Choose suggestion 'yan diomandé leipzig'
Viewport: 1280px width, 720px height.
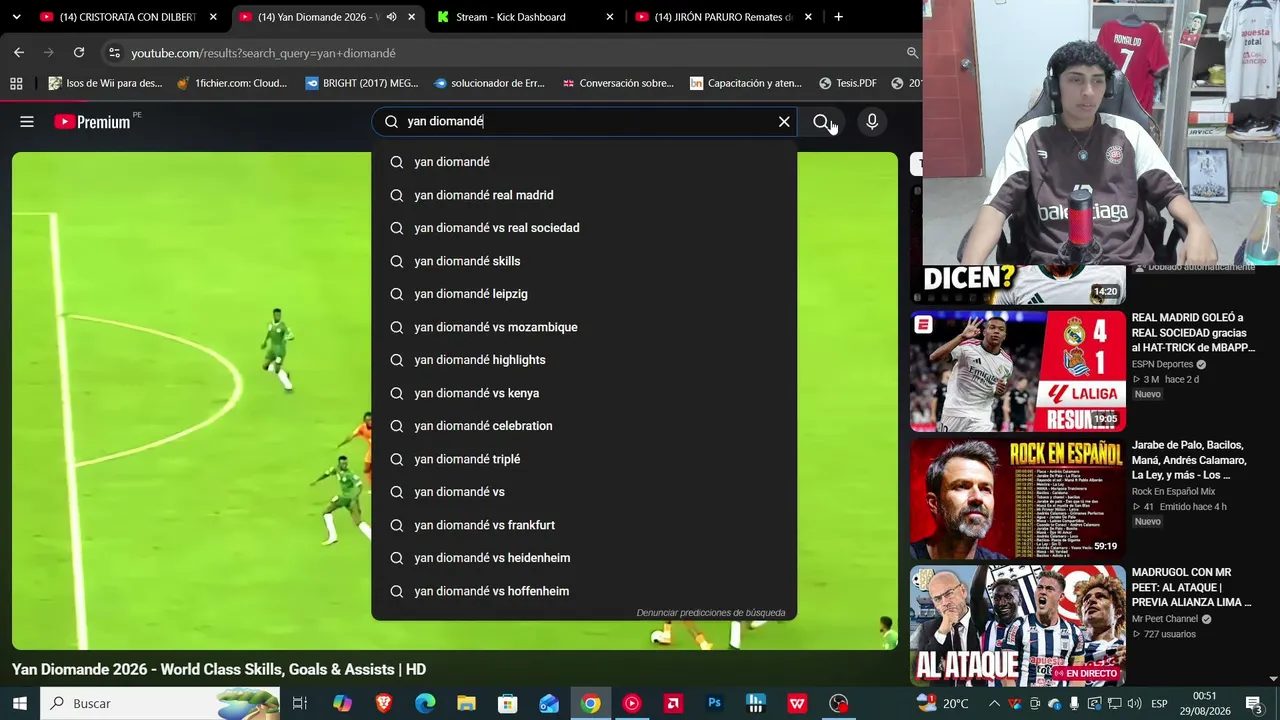[x=584, y=294]
